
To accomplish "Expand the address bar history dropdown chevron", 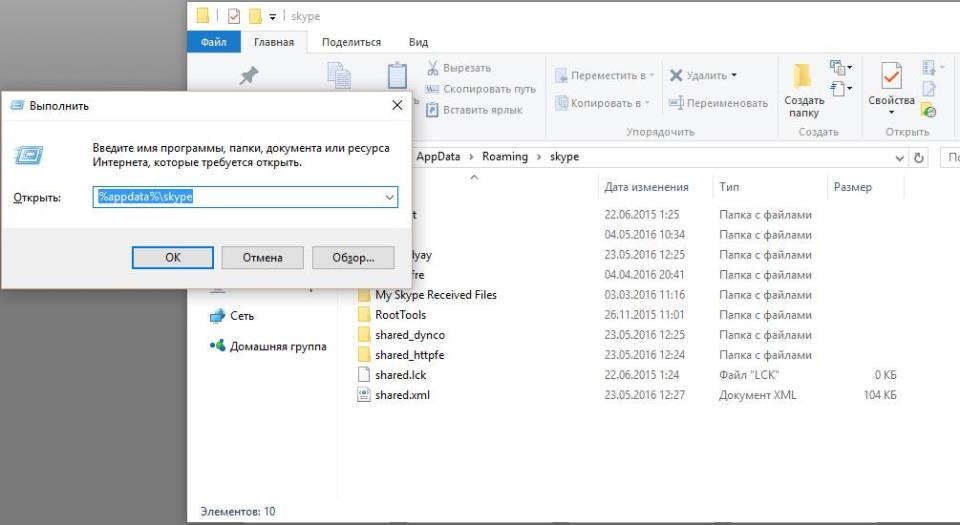I will coord(900,158).
